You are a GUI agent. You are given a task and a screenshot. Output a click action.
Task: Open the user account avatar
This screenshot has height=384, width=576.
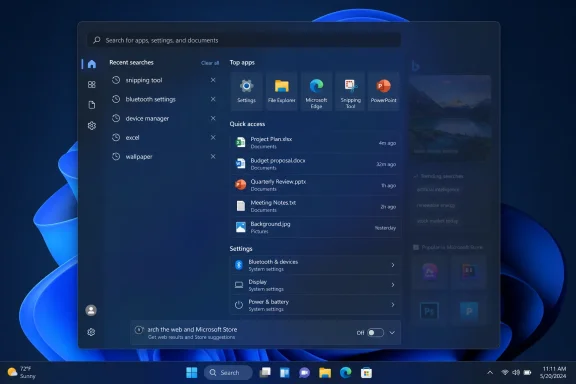coord(91,310)
